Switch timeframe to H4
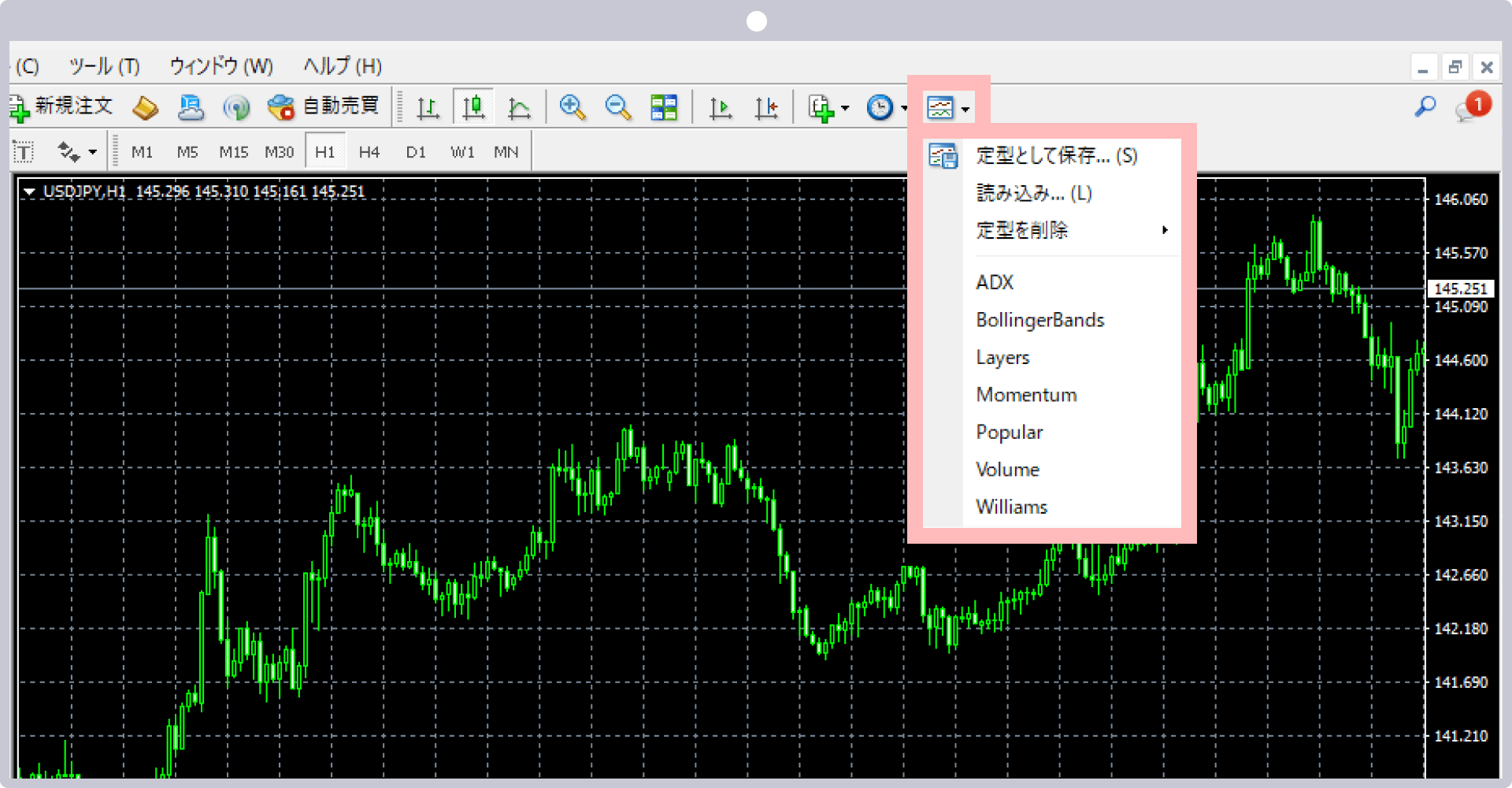This screenshot has width=1512, height=788. 369,152
